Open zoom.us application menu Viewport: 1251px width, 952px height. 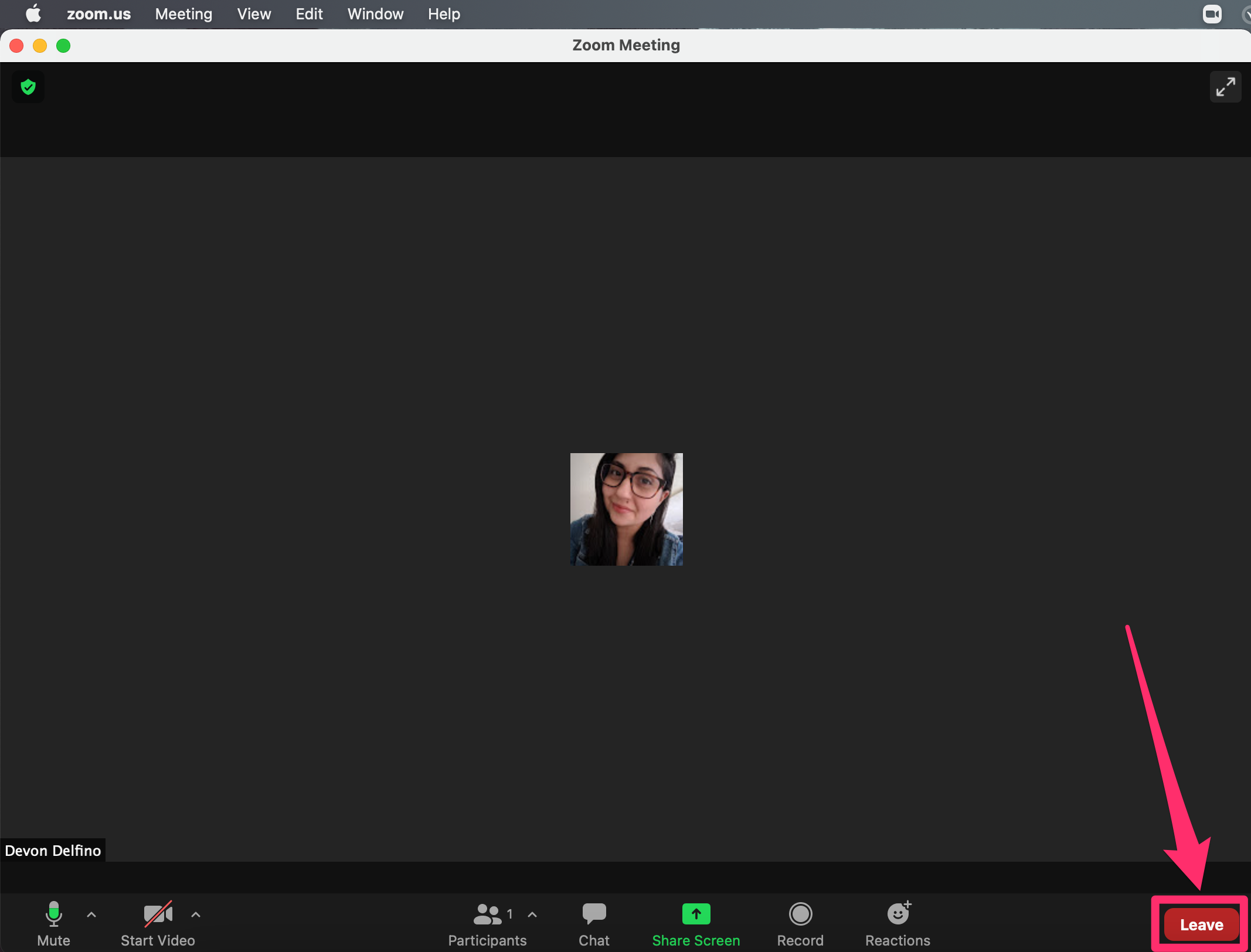(x=98, y=14)
